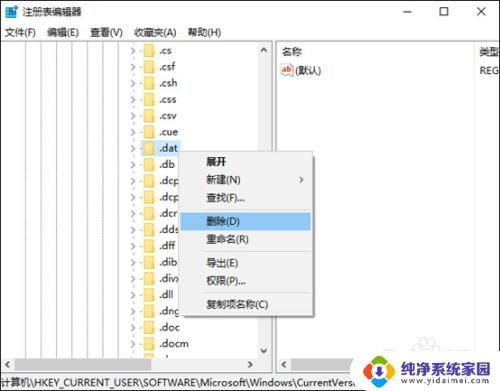Image resolution: width=500 pixels, height=391 pixels.
Task: Select the .dcr tree key label
Action: click(x=168, y=213)
